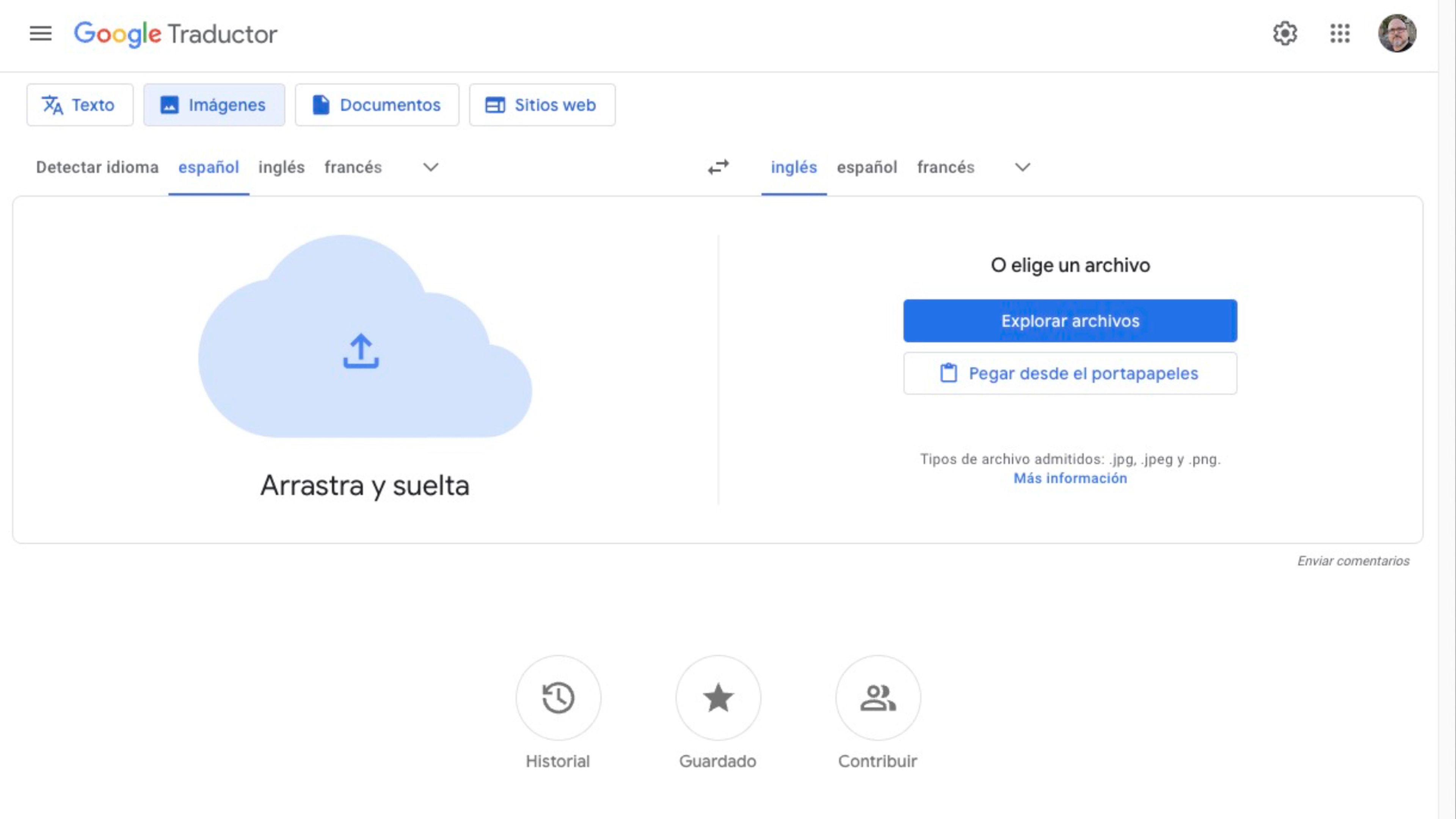Switch to the Texto tab

click(80, 105)
